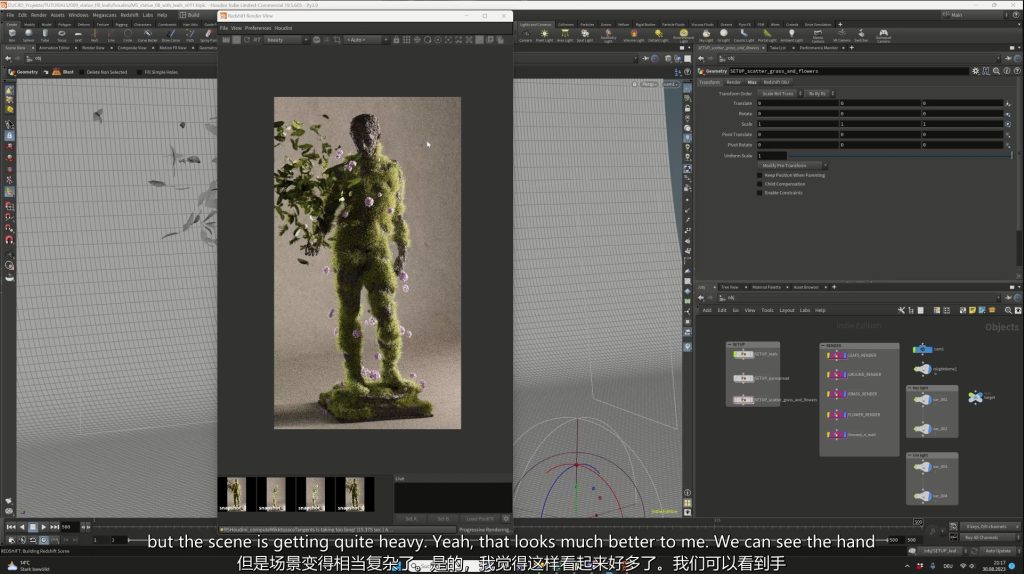
Task: Click the Ambient Light shelf tool
Action: 792,35
